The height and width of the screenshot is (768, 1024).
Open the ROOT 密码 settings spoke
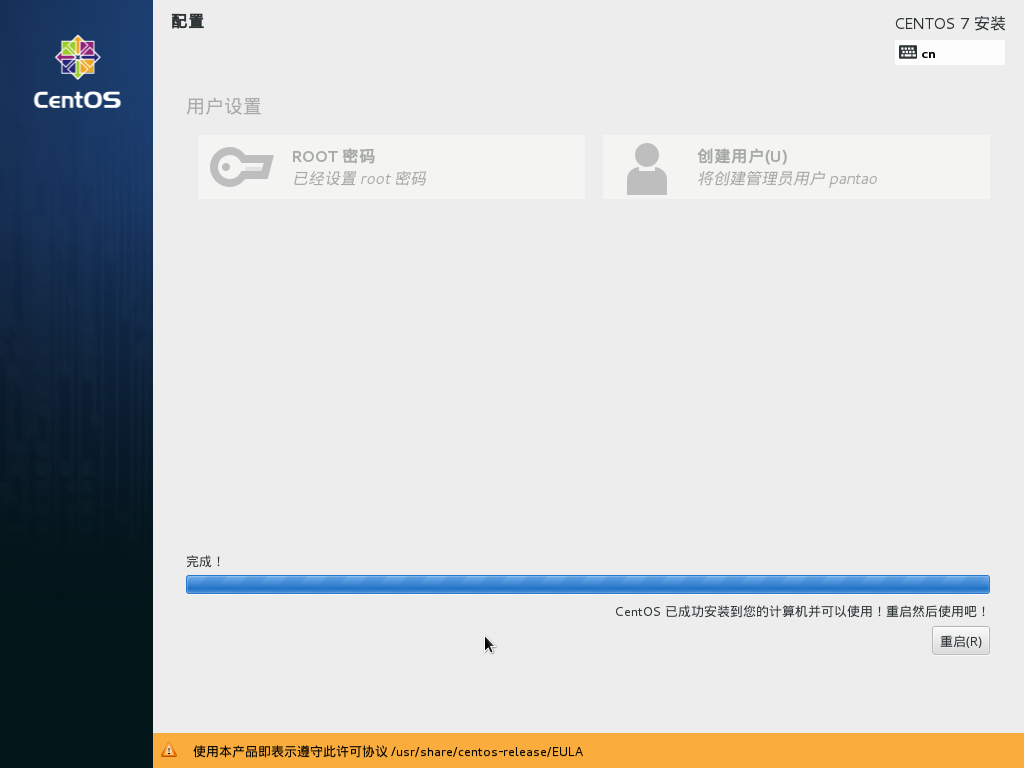click(390, 167)
